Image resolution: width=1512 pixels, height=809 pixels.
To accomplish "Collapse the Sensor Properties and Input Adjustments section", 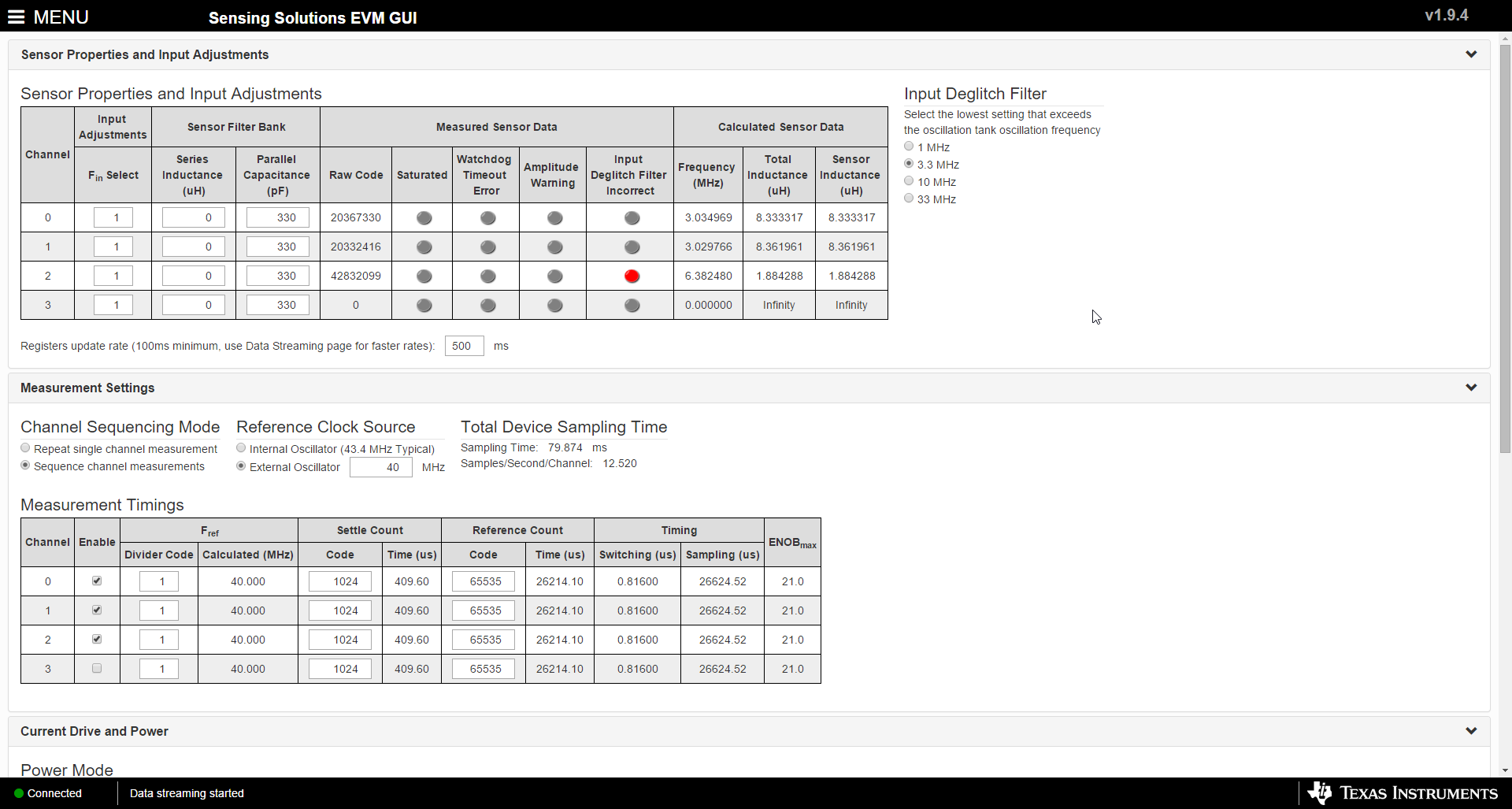I will pyautogui.click(x=1471, y=54).
